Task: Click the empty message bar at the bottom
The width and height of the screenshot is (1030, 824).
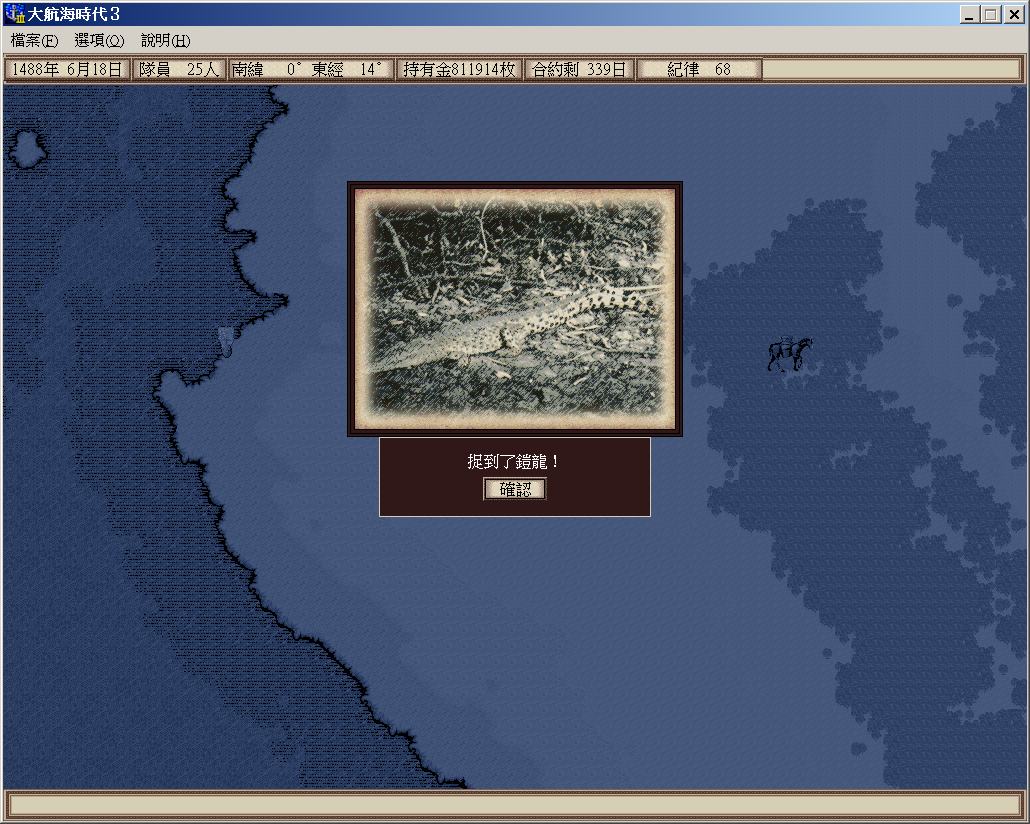Action: 514,805
